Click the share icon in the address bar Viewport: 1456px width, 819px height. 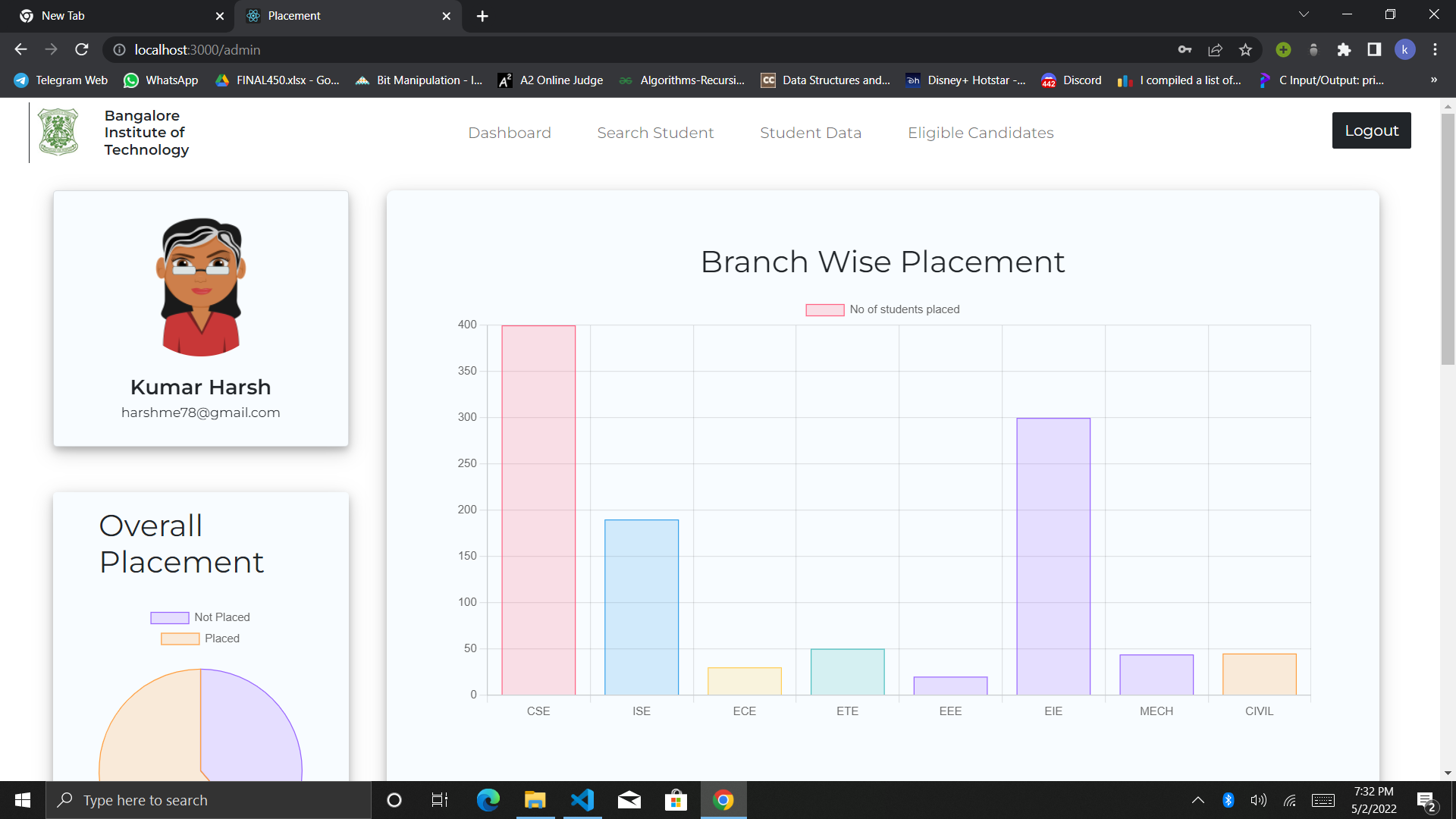pyautogui.click(x=1215, y=49)
